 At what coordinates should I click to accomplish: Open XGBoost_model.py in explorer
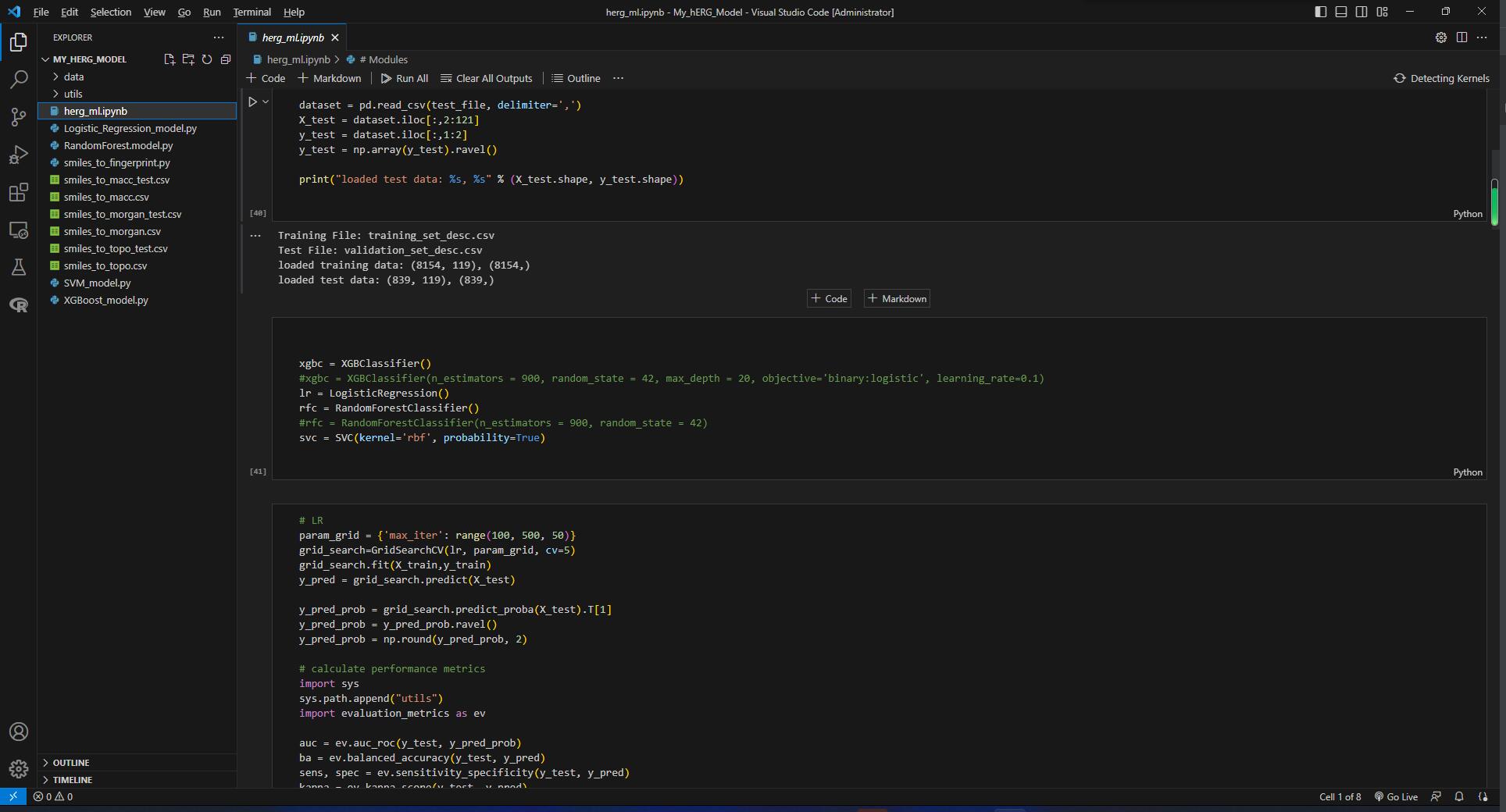[x=137, y=300]
